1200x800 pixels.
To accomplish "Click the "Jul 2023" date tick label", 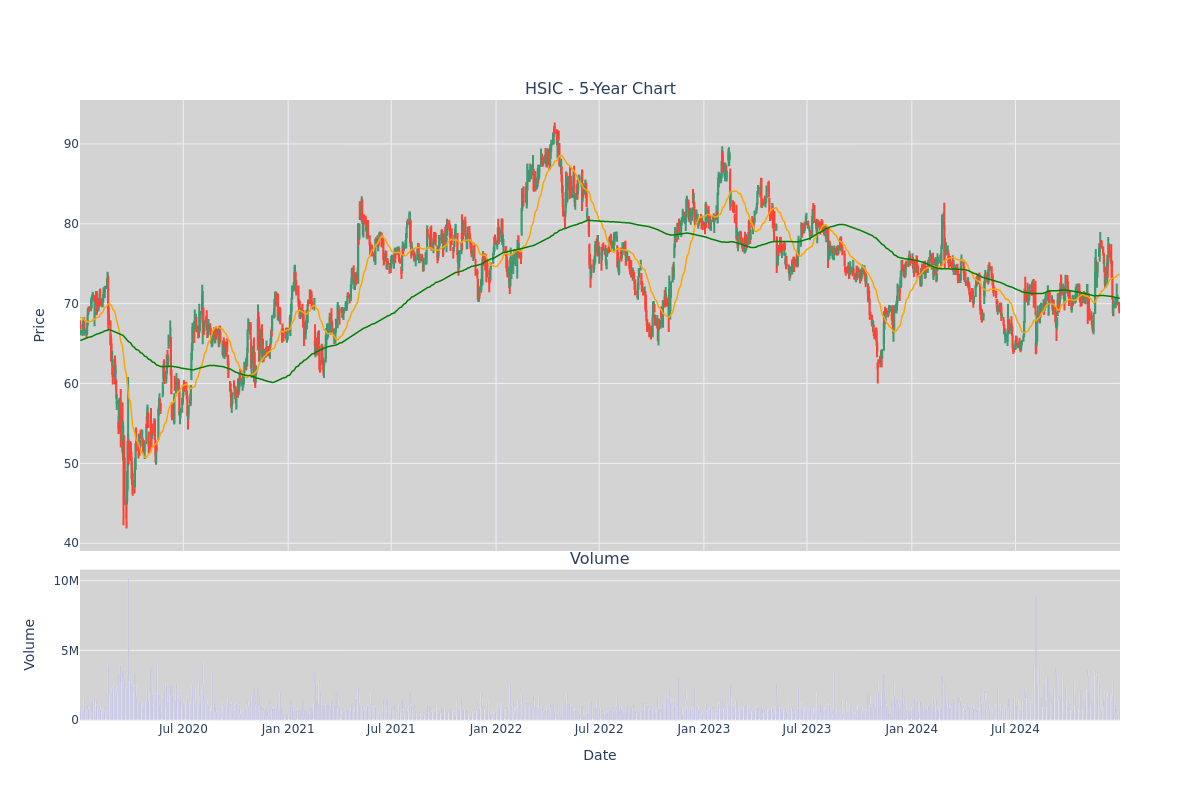I will coord(807,729).
